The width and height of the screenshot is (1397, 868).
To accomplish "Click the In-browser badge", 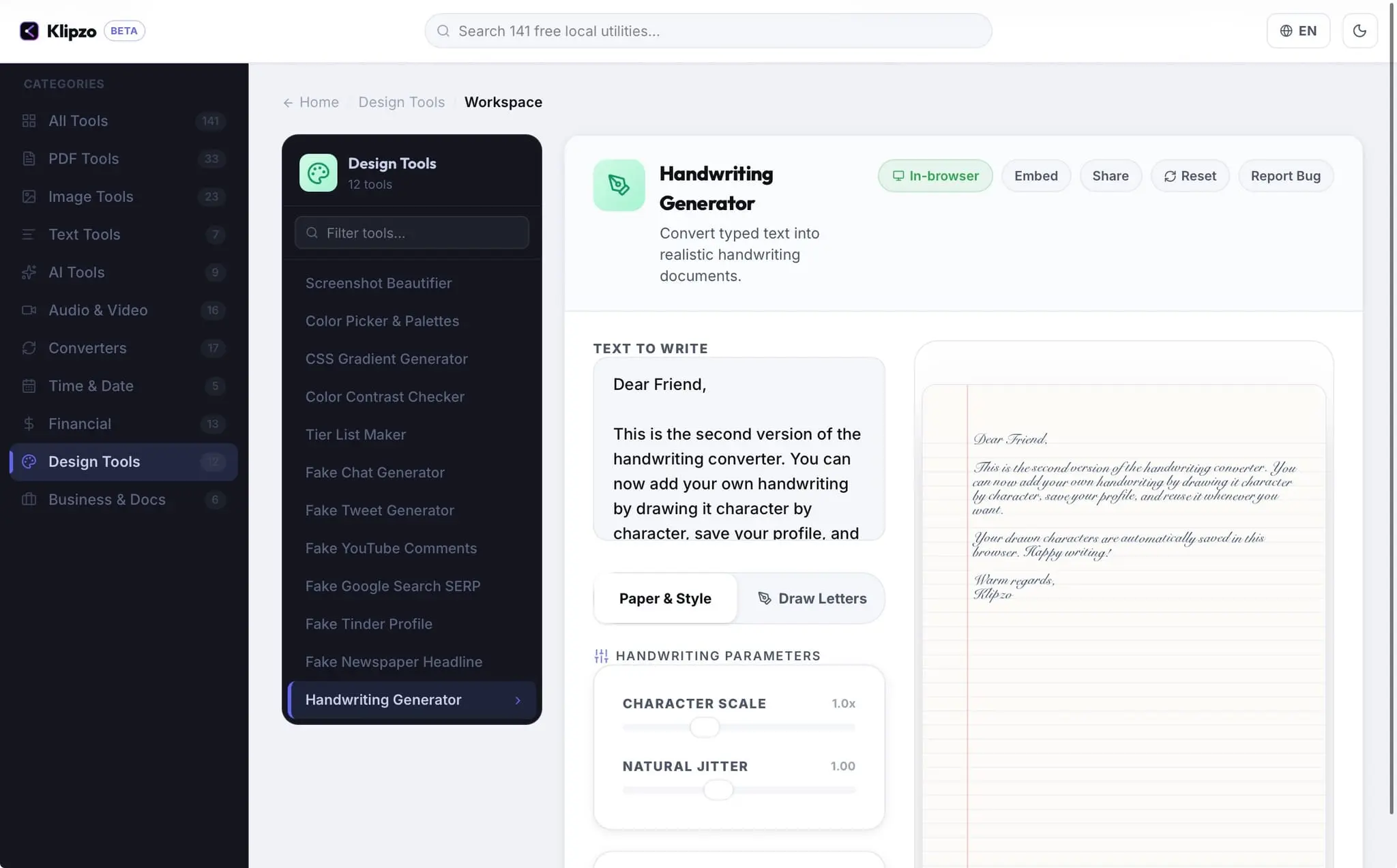I will pos(935,176).
